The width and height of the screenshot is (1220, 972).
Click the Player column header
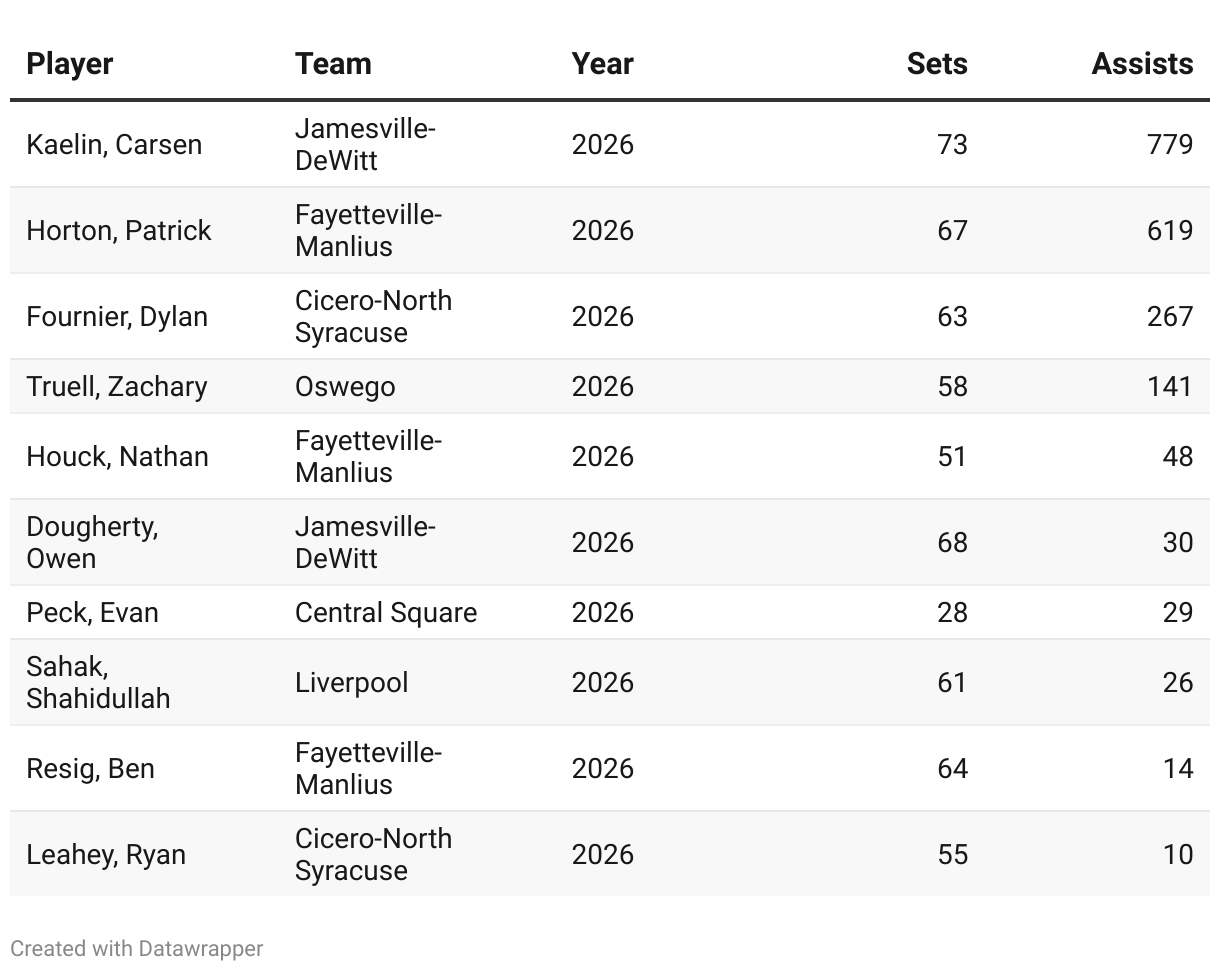[70, 64]
